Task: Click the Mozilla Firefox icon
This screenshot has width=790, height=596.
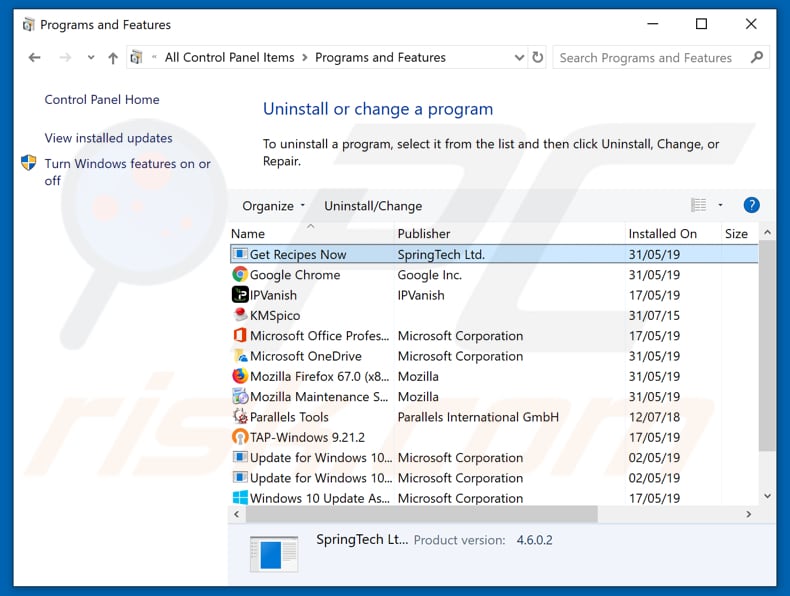Action: pyautogui.click(x=240, y=376)
